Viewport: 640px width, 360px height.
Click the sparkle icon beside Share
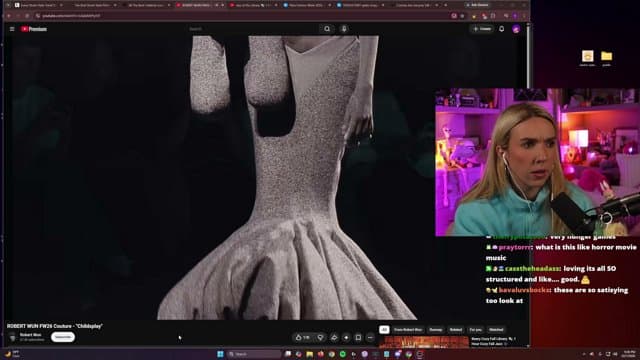(346, 338)
